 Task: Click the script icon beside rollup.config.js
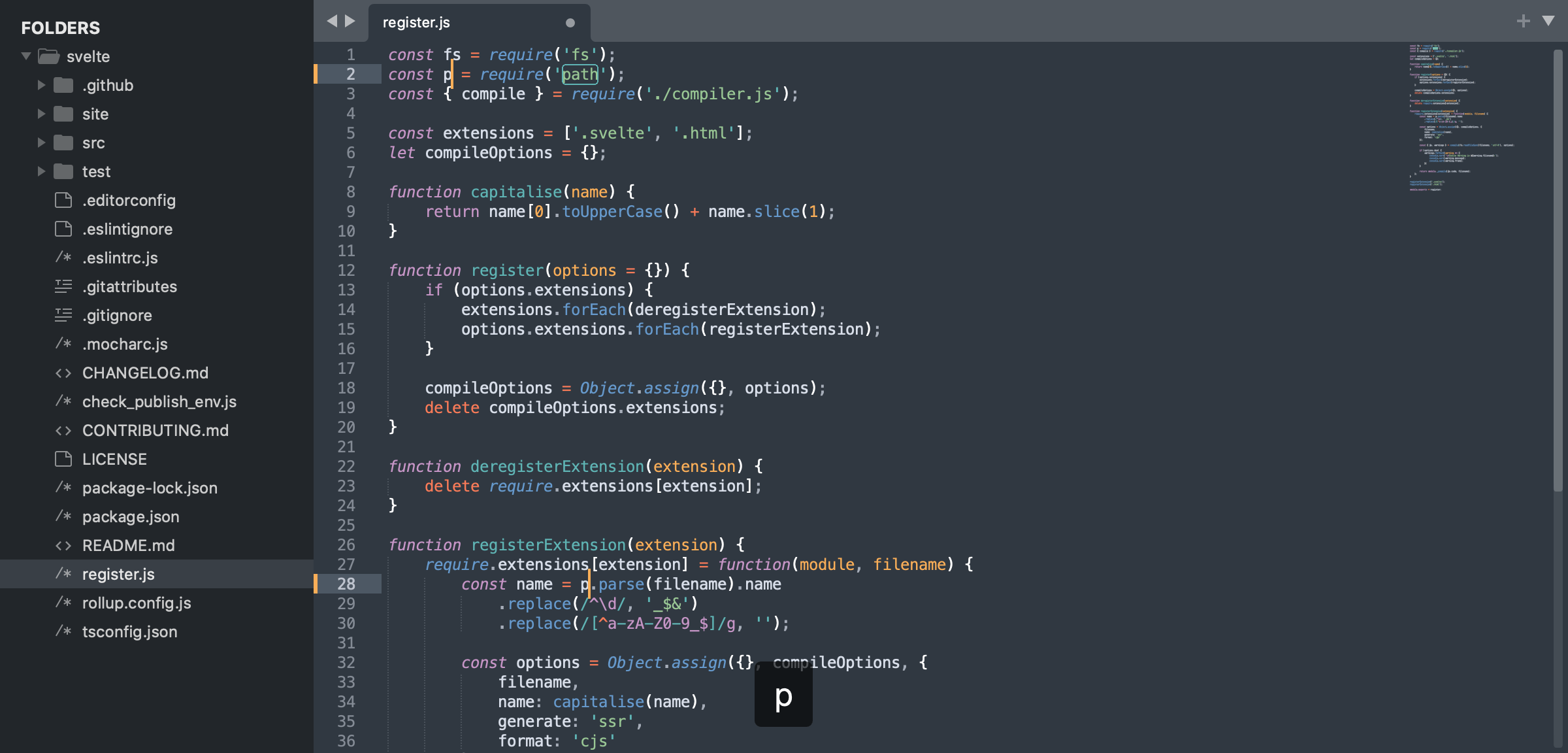(x=63, y=603)
